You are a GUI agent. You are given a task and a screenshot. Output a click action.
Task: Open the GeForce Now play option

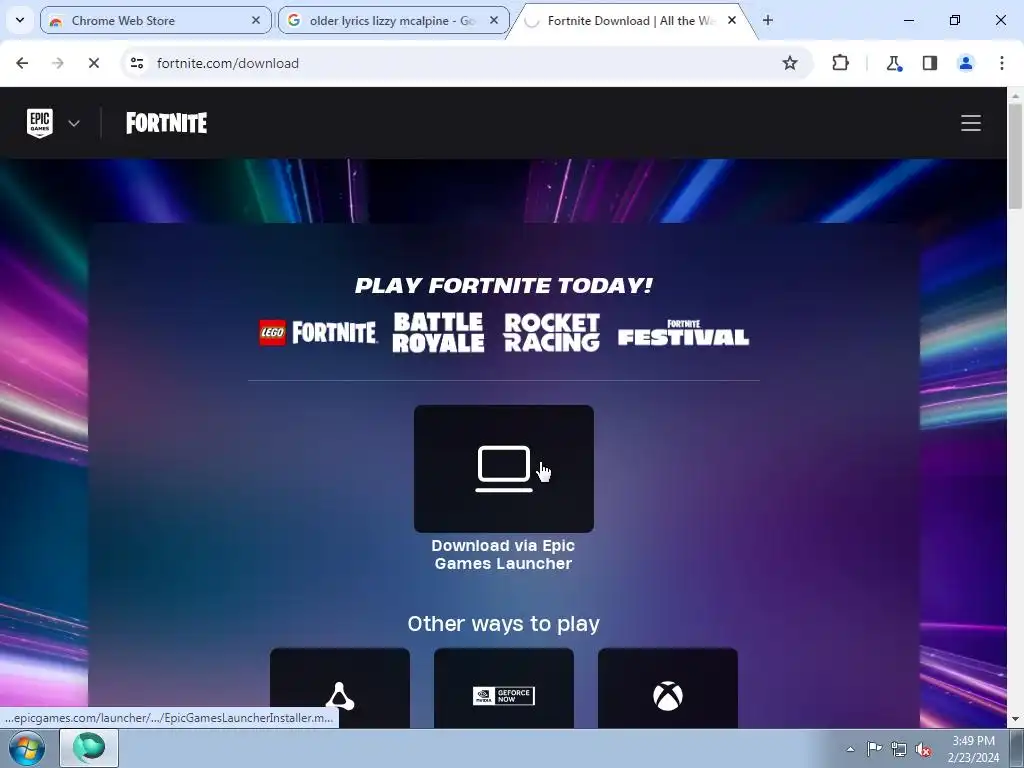pyautogui.click(x=504, y=688)
